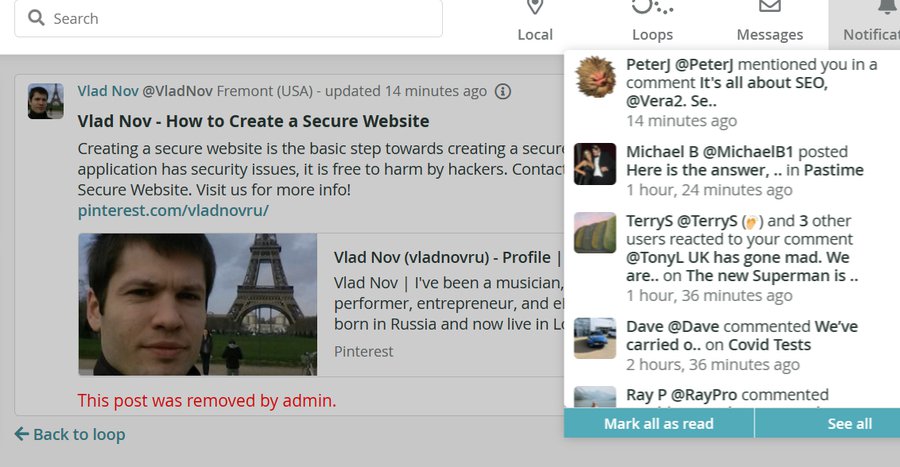This screenshot has width=900, height=467.
Task: Click the search magnifier icon
Action: tap(36, 18)
